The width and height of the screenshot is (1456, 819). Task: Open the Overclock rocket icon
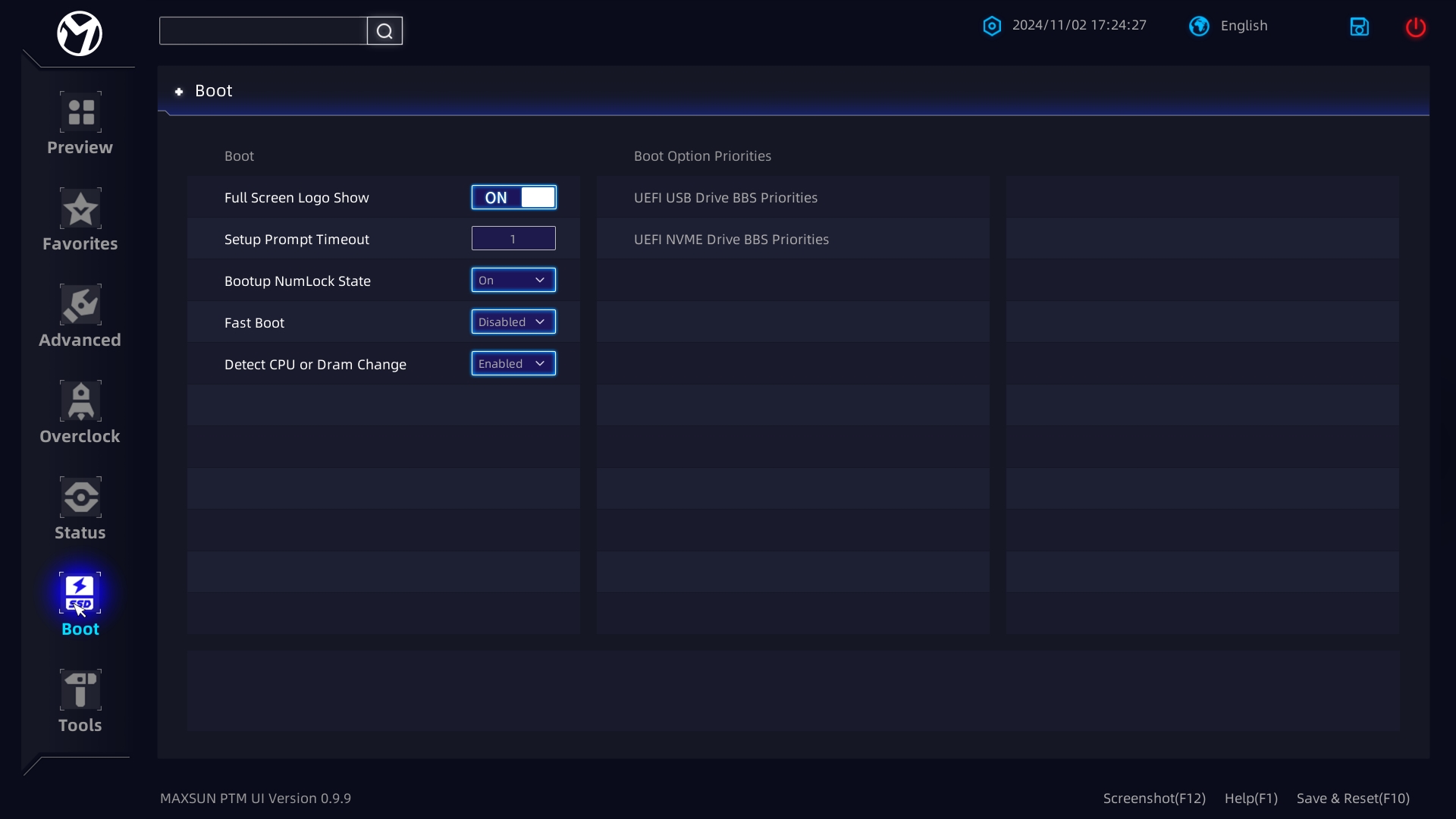(x=80, y=401)
